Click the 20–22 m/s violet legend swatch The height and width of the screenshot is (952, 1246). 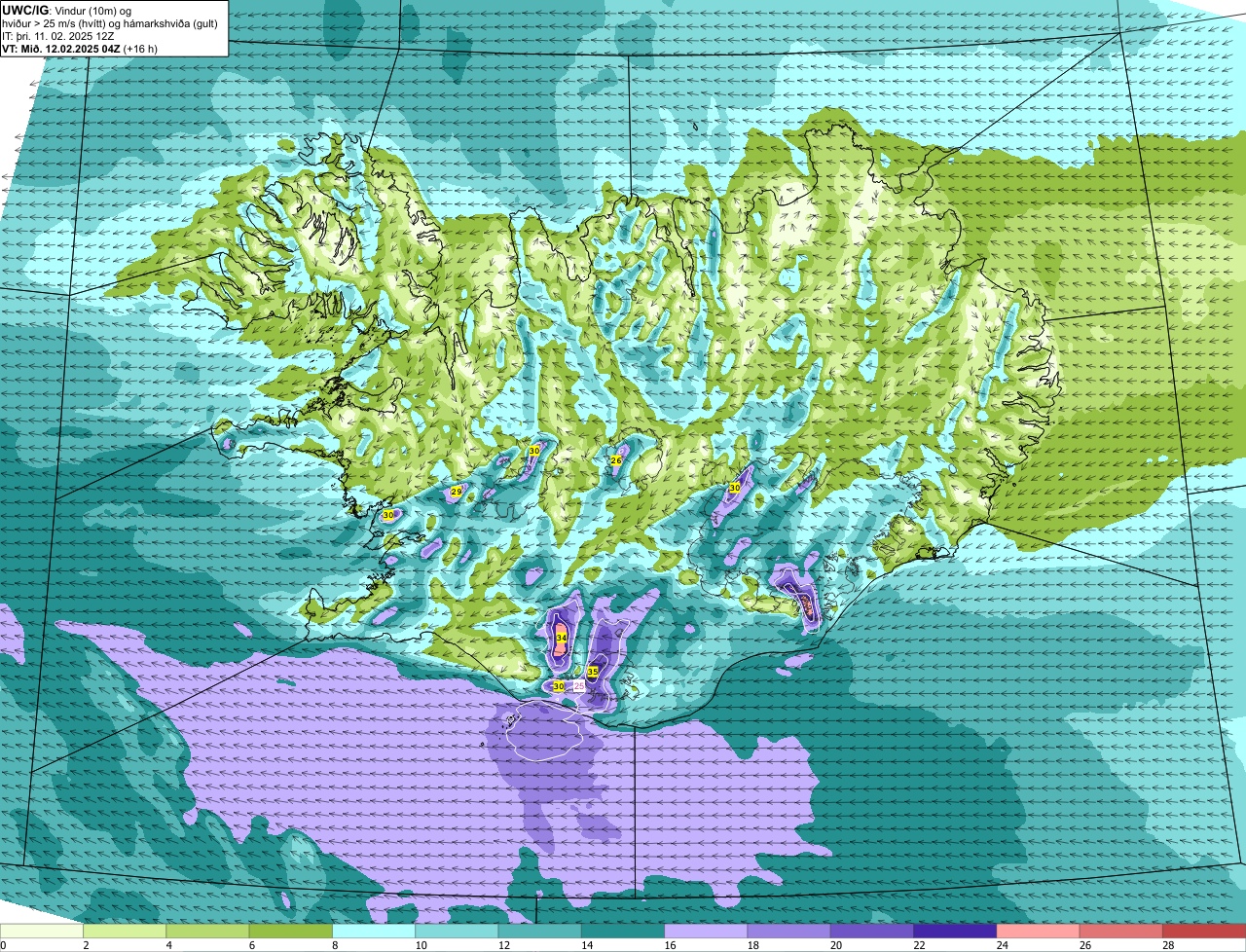point(872,931)
